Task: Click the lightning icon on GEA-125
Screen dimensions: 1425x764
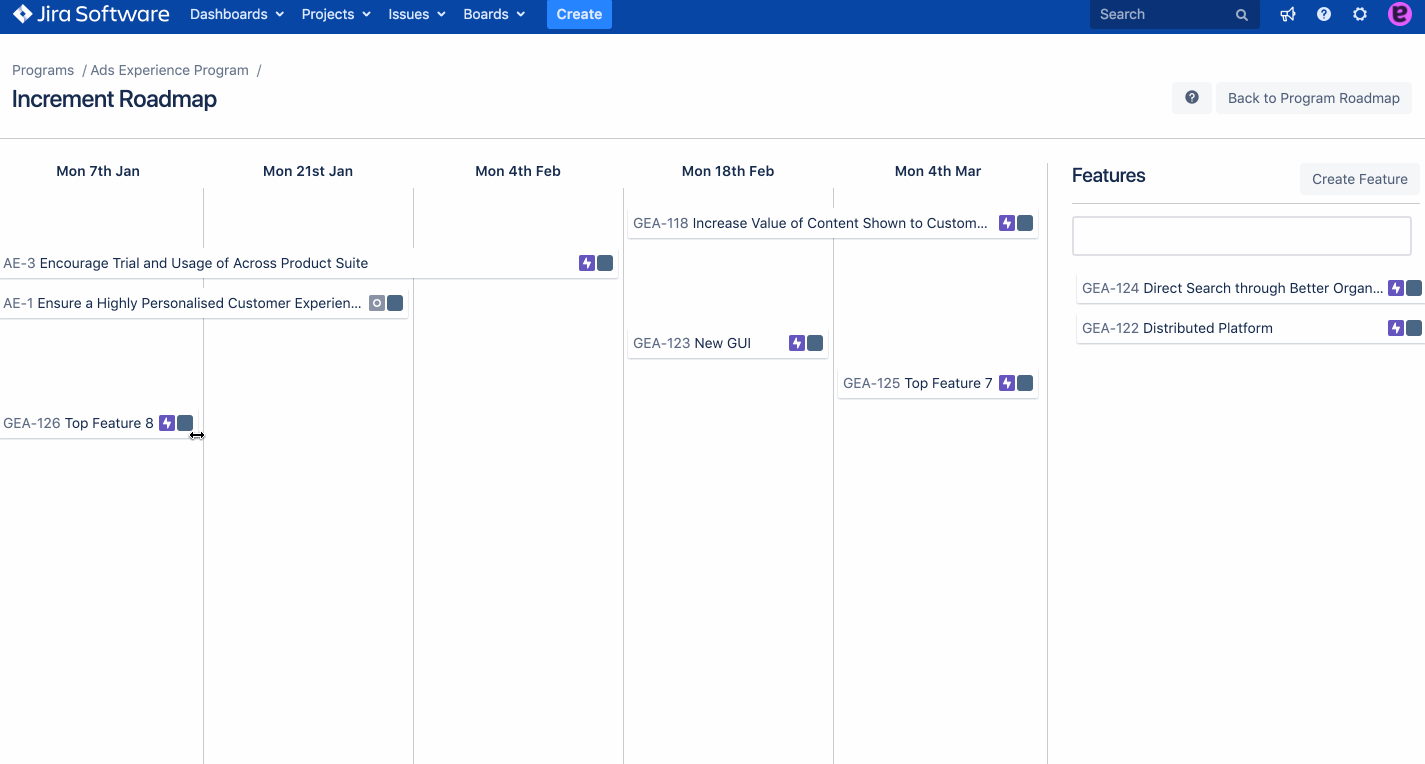Action: click(1007, 383)
